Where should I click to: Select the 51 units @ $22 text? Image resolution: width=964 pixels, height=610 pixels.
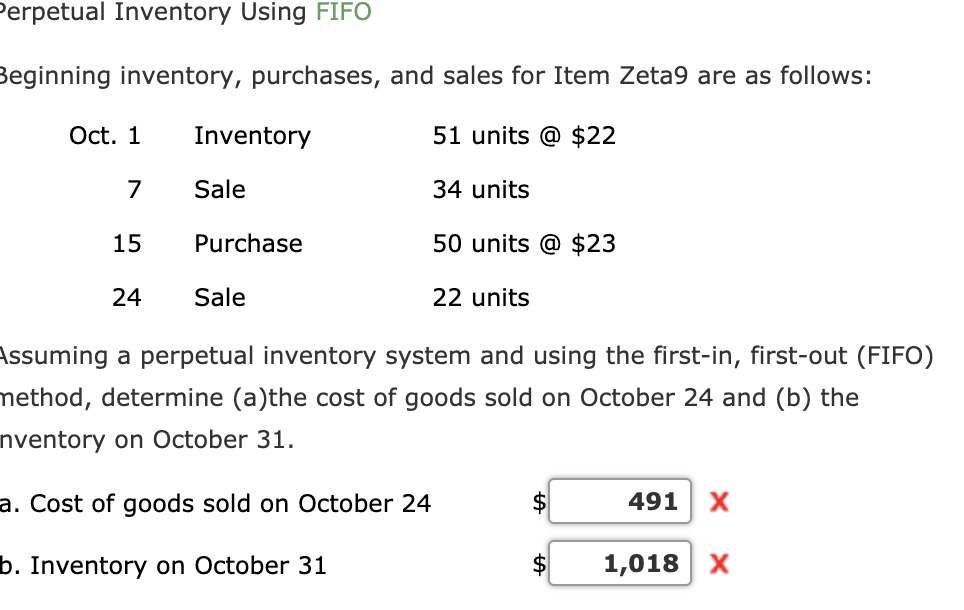coord(523,136)
